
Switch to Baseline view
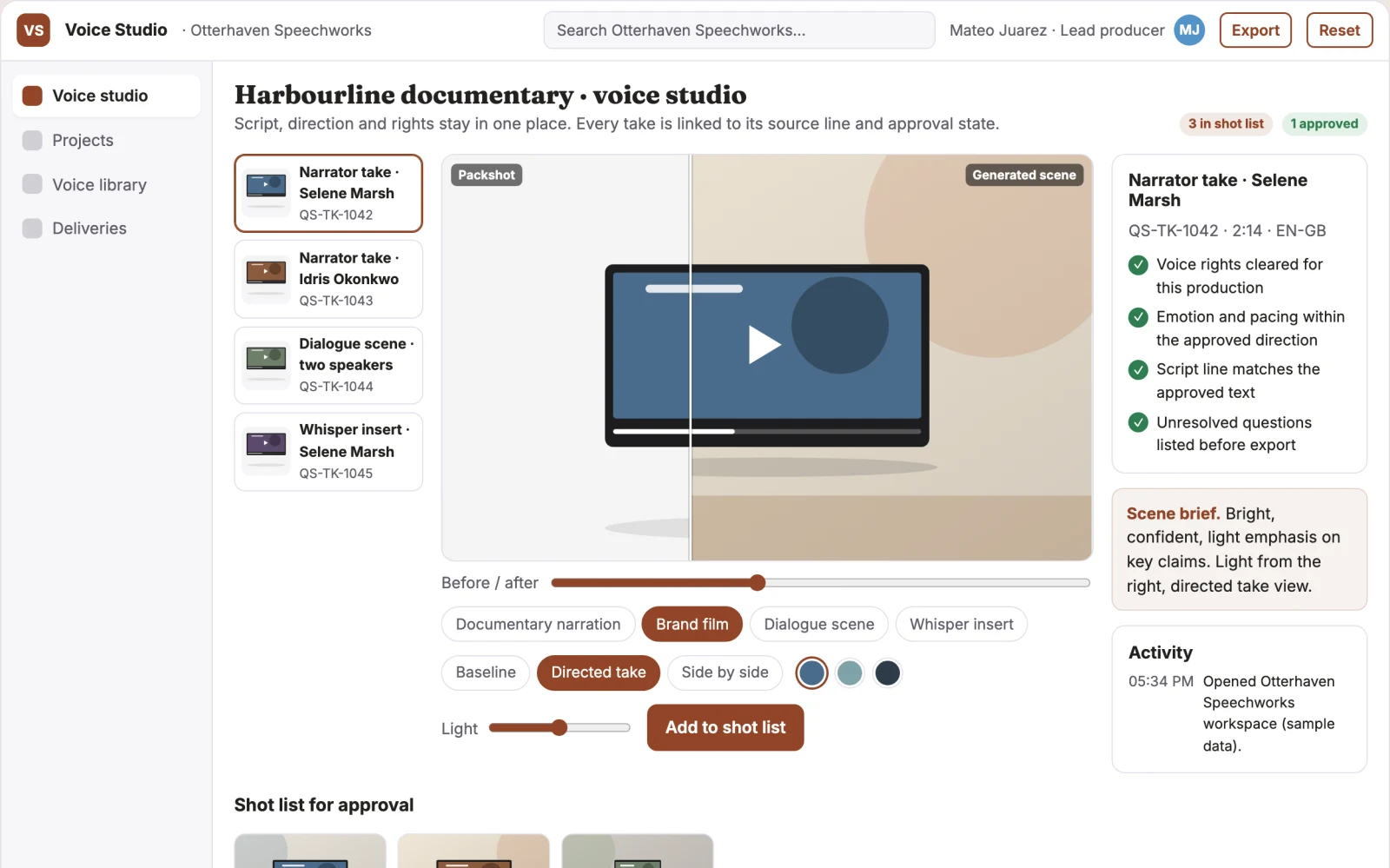click(486, 673)
